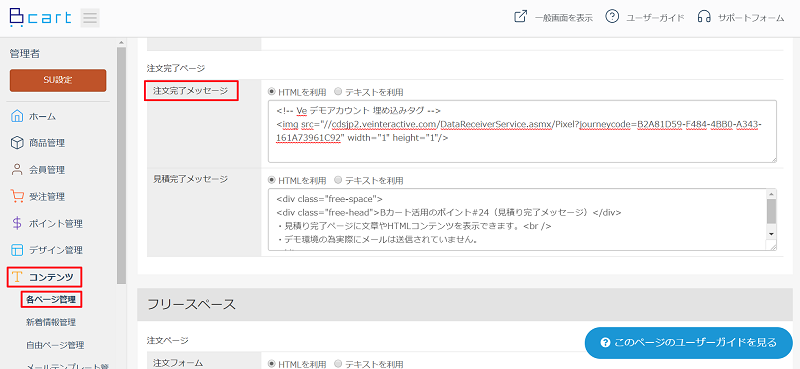
Task: Open ホーム menu item
Action: point(42,116)
